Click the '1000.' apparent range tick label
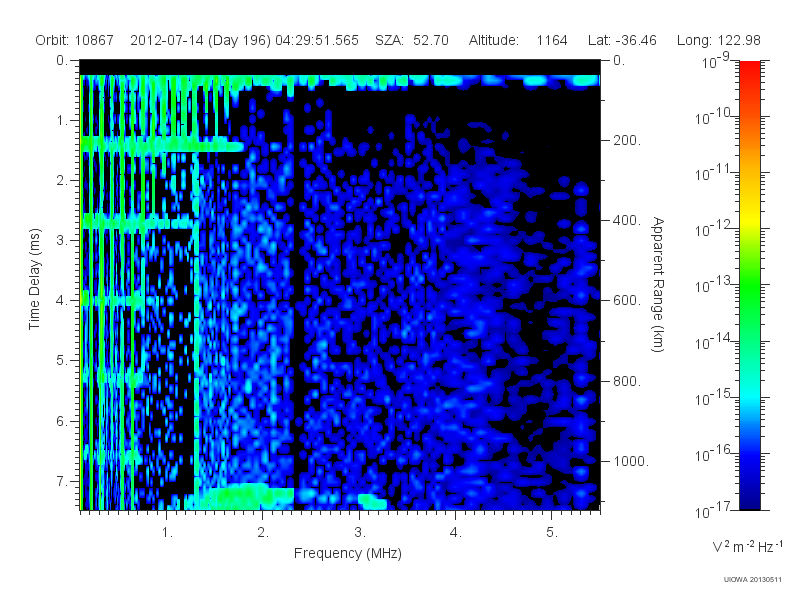The width and height of the screenshot is (800, 600). coord(631,461)
